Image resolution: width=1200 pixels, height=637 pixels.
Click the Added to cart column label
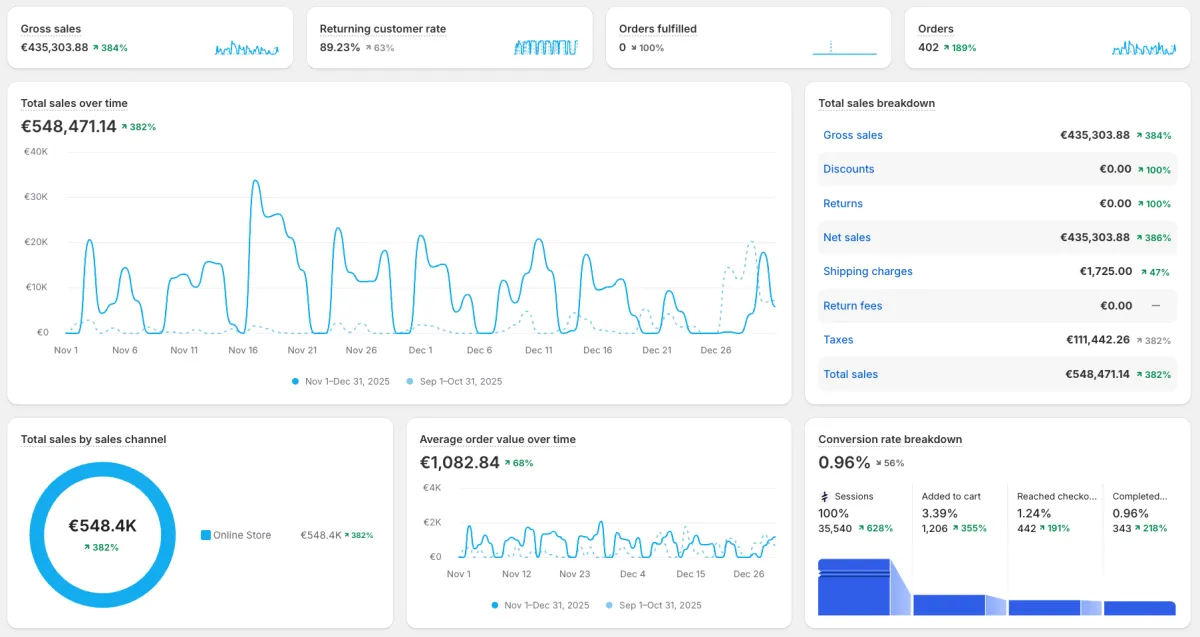[x=951, y=496]
